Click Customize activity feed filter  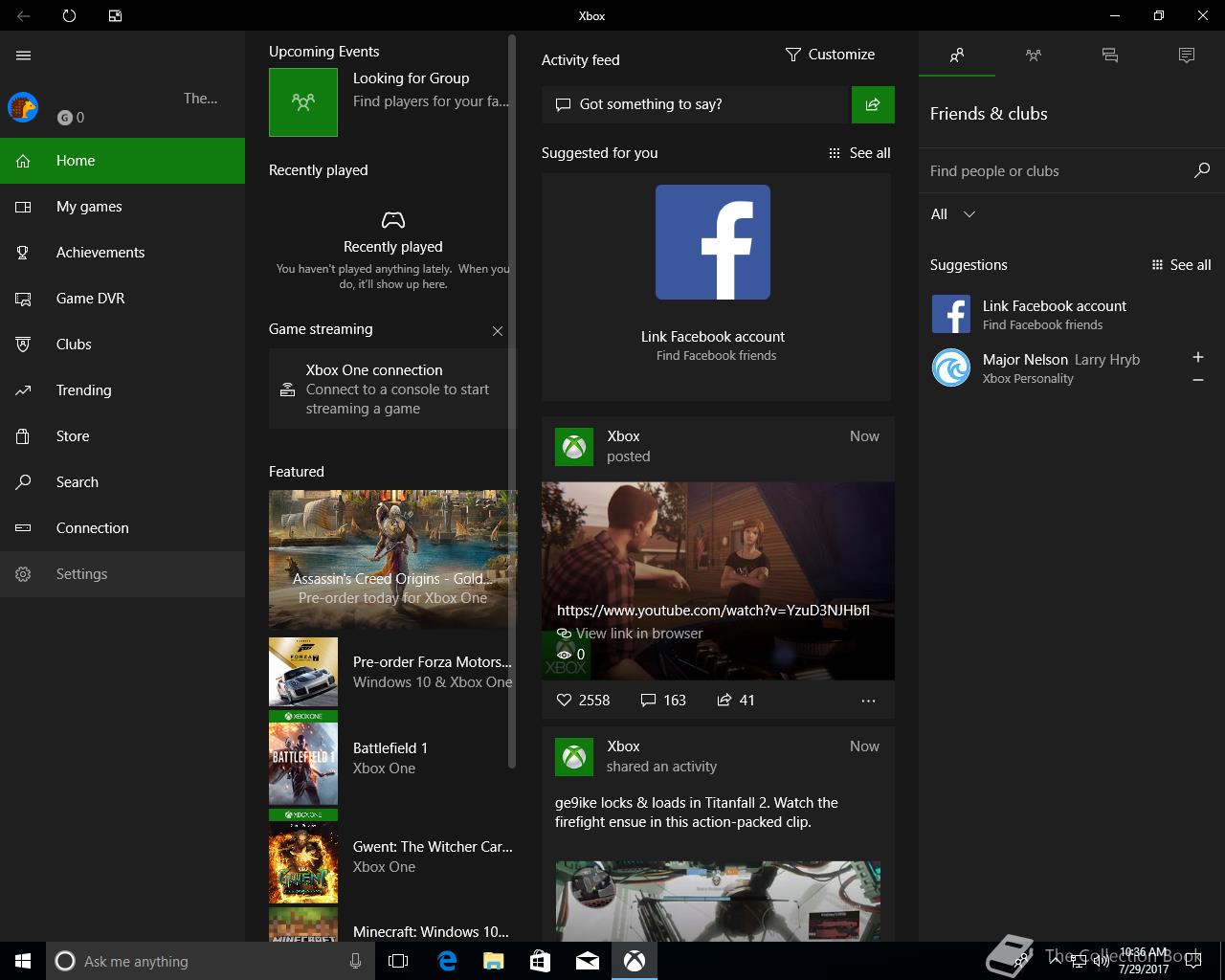tap(830, 55)
